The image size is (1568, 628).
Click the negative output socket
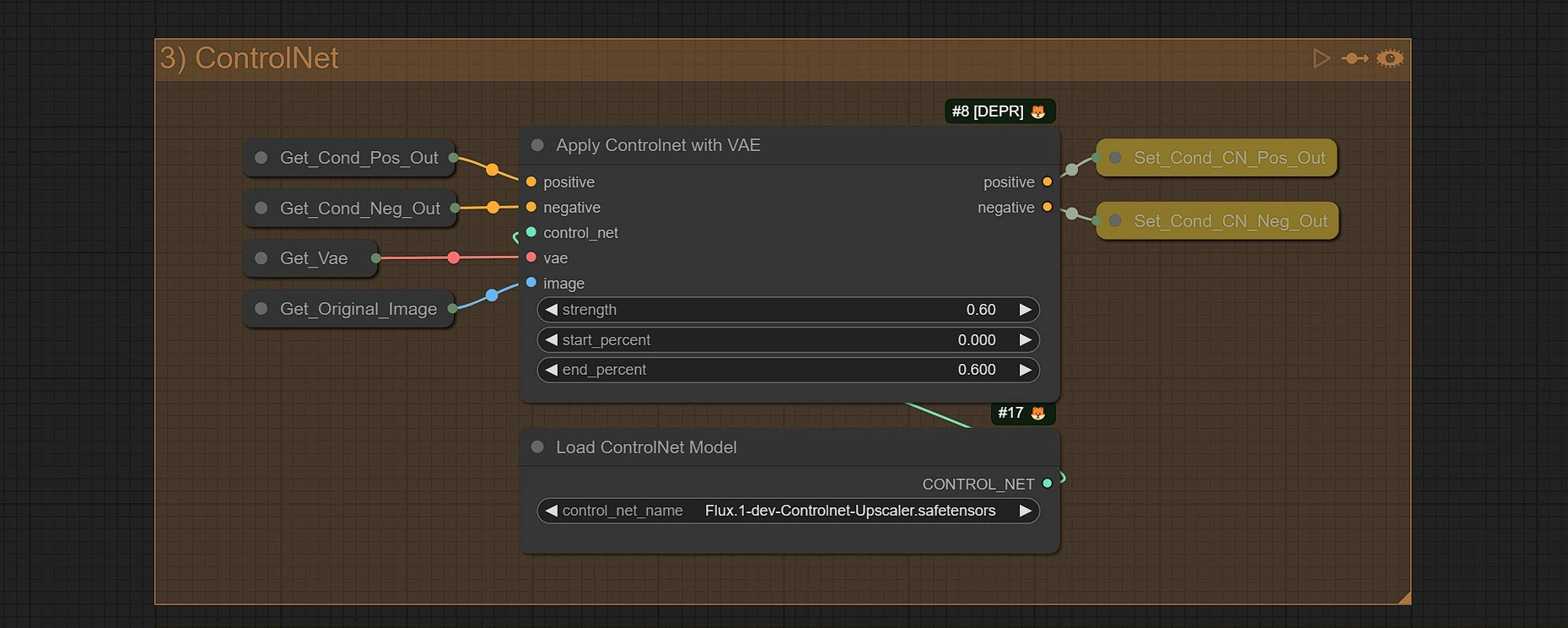[1048, 207]
